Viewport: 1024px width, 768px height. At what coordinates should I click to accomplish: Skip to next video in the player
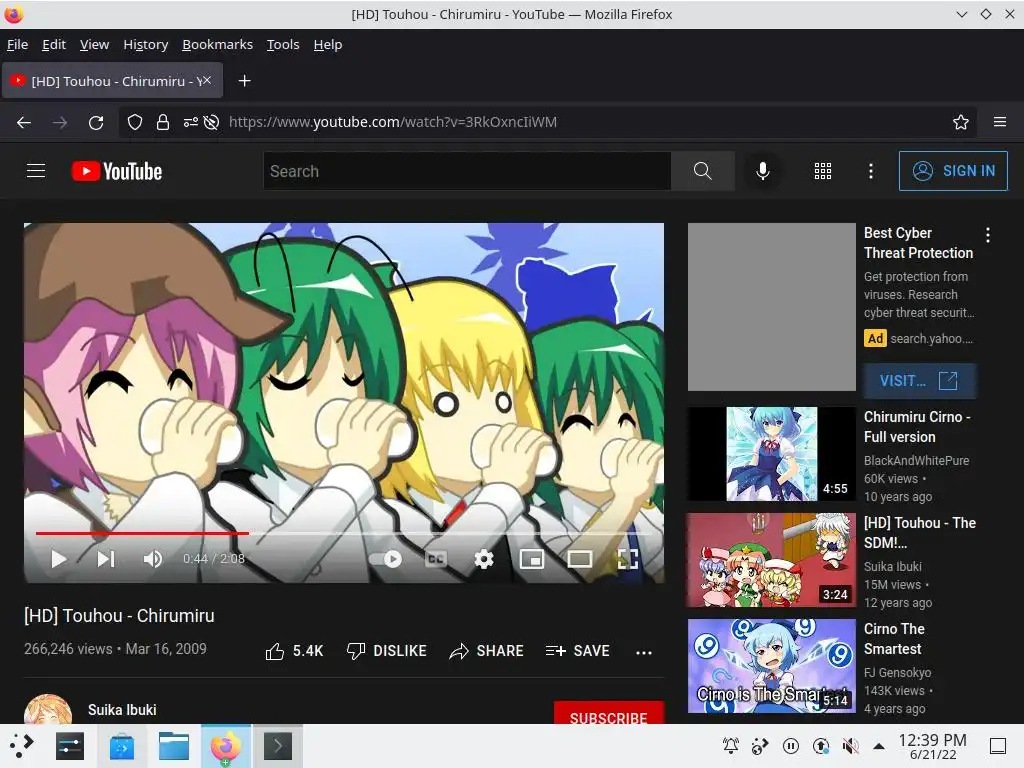[106, 559]
